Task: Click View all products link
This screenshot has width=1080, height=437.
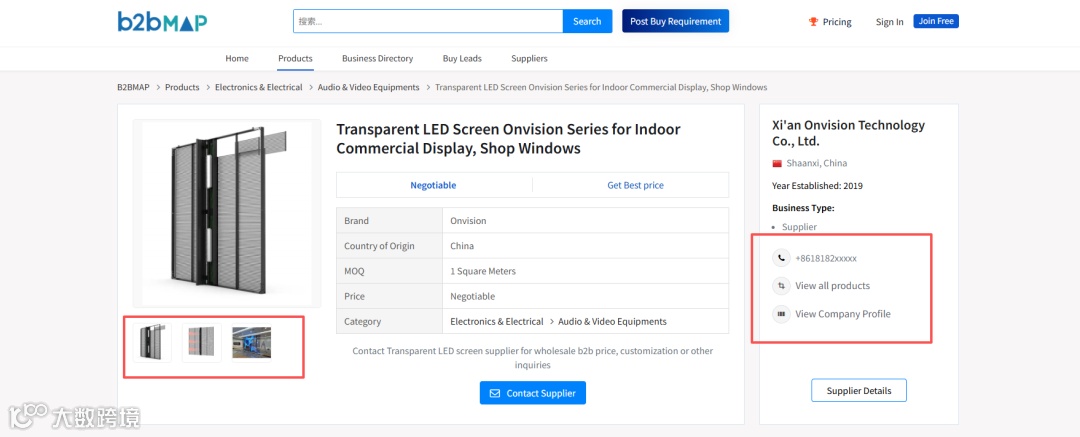Action: coord(833,285)
